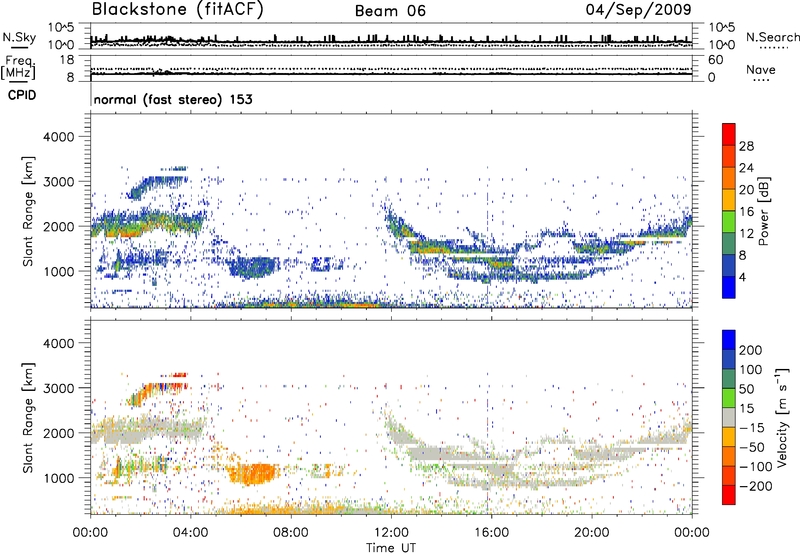Click the Nave legend label

coord(761,69)
